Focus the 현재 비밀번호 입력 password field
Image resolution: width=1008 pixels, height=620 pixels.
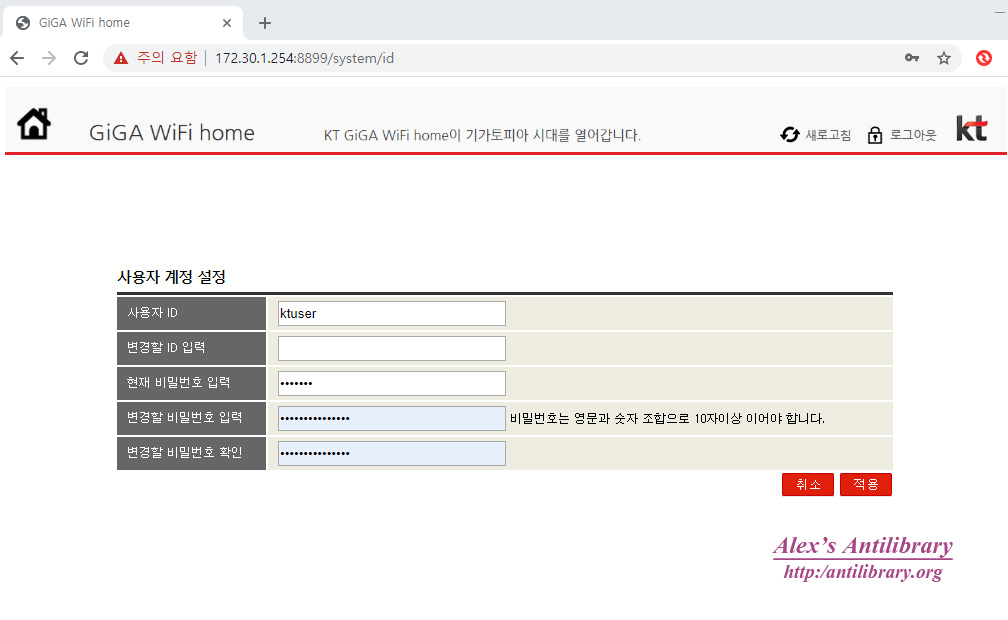392,383
